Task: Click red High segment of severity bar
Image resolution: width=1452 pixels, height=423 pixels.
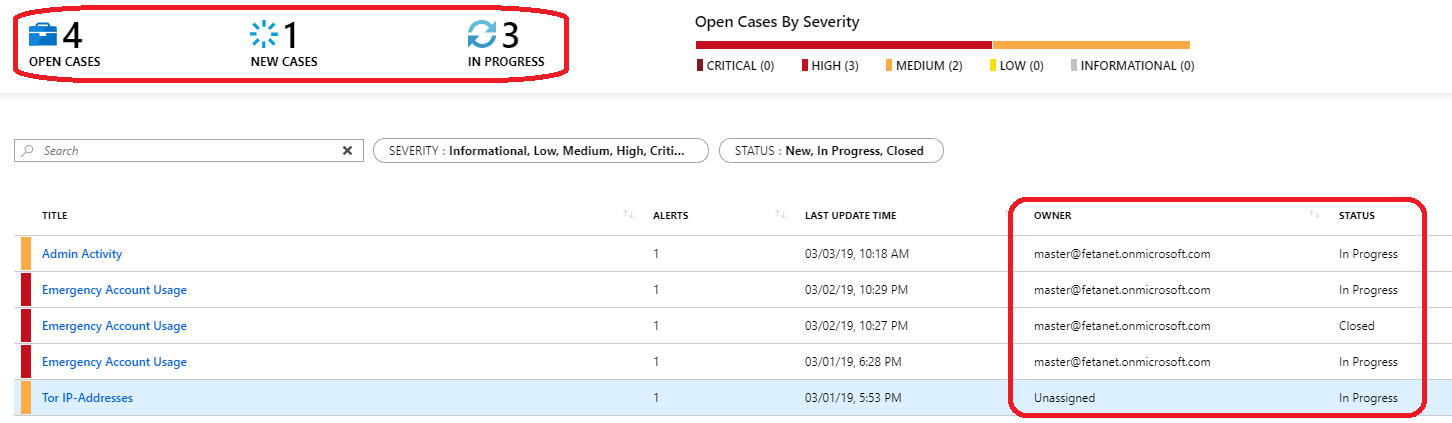Action: click(843, 45)
